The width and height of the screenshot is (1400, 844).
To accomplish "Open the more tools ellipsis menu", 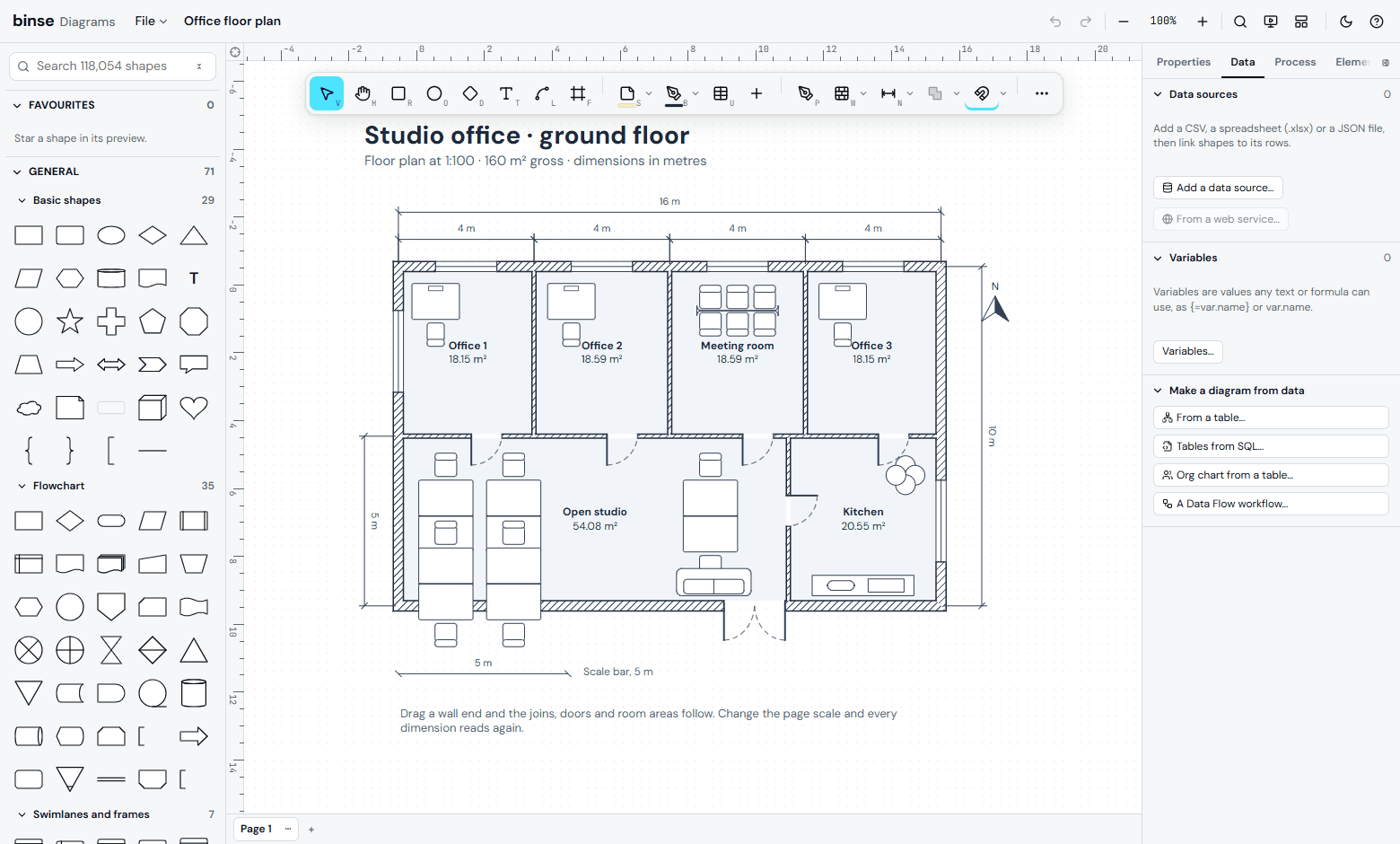I will pyautogui.click(x=1042, y=93).
